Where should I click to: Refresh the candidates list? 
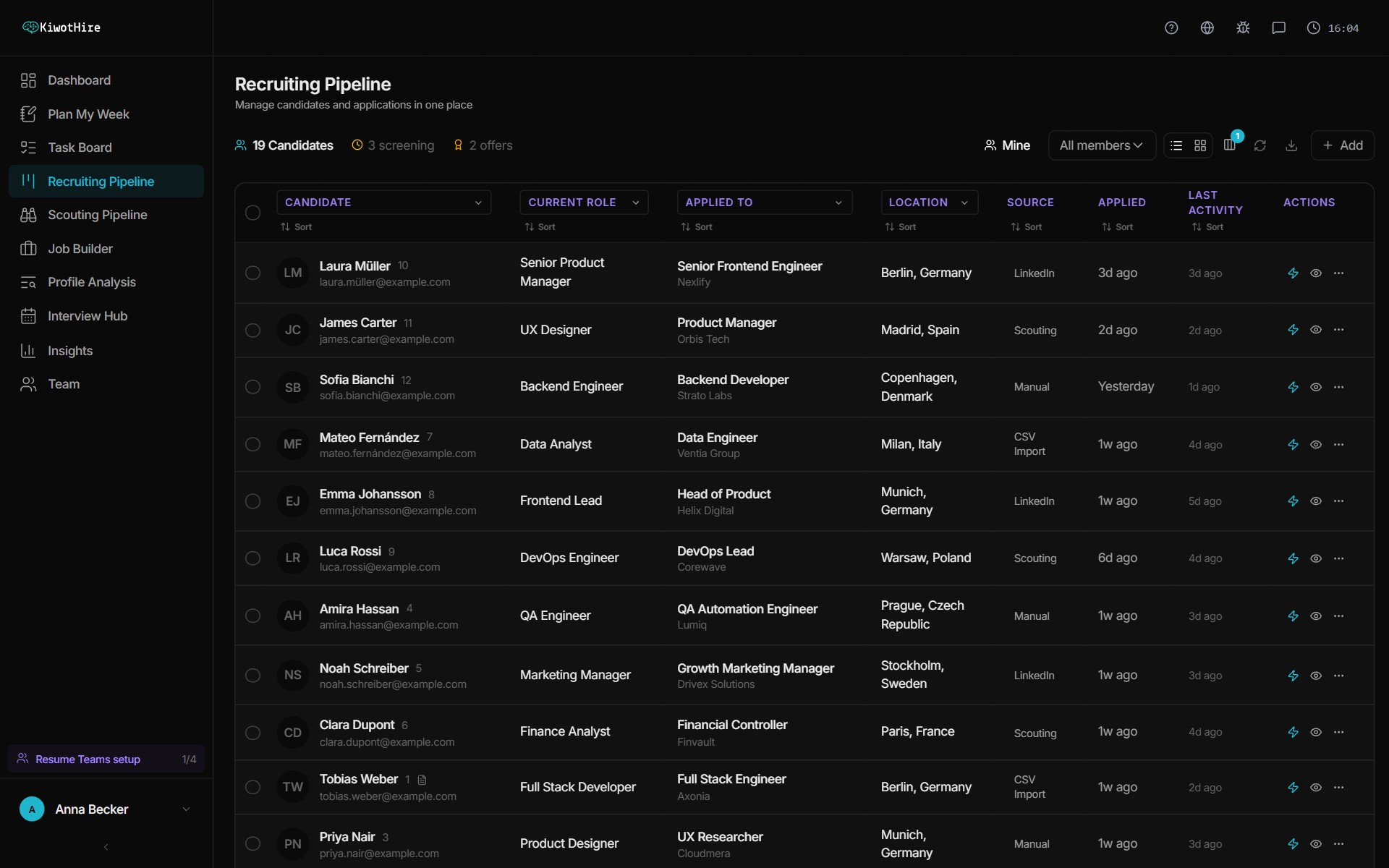(x=1260, y=145)
